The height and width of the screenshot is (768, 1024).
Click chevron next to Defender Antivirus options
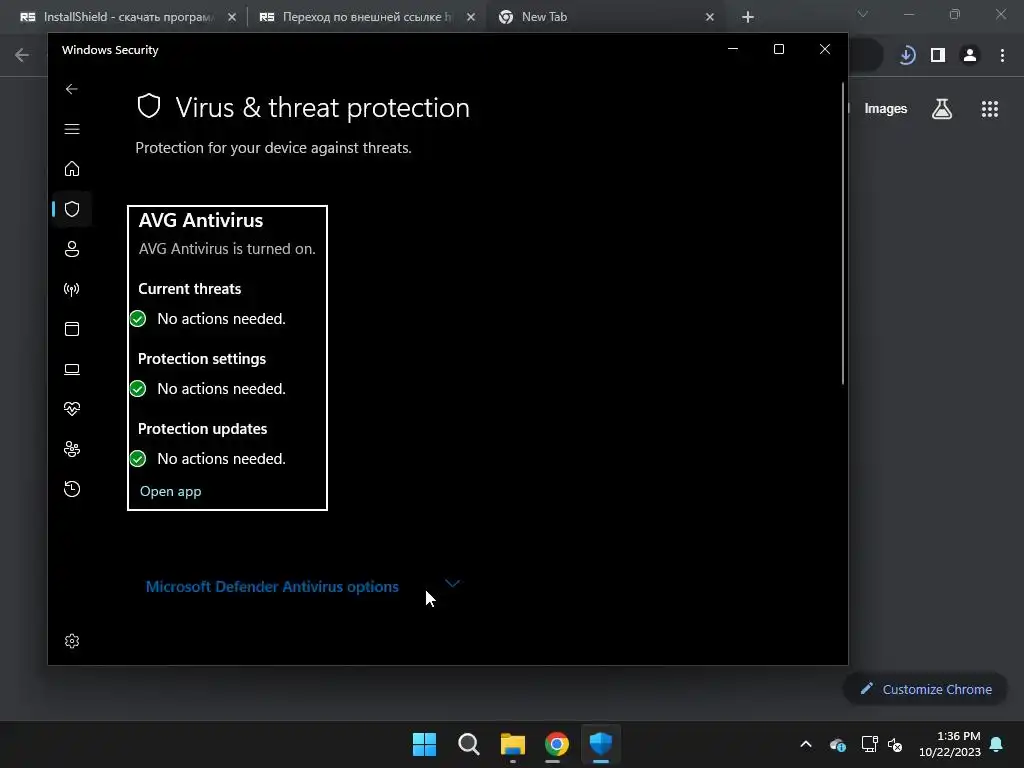click(x=452, y=583)
